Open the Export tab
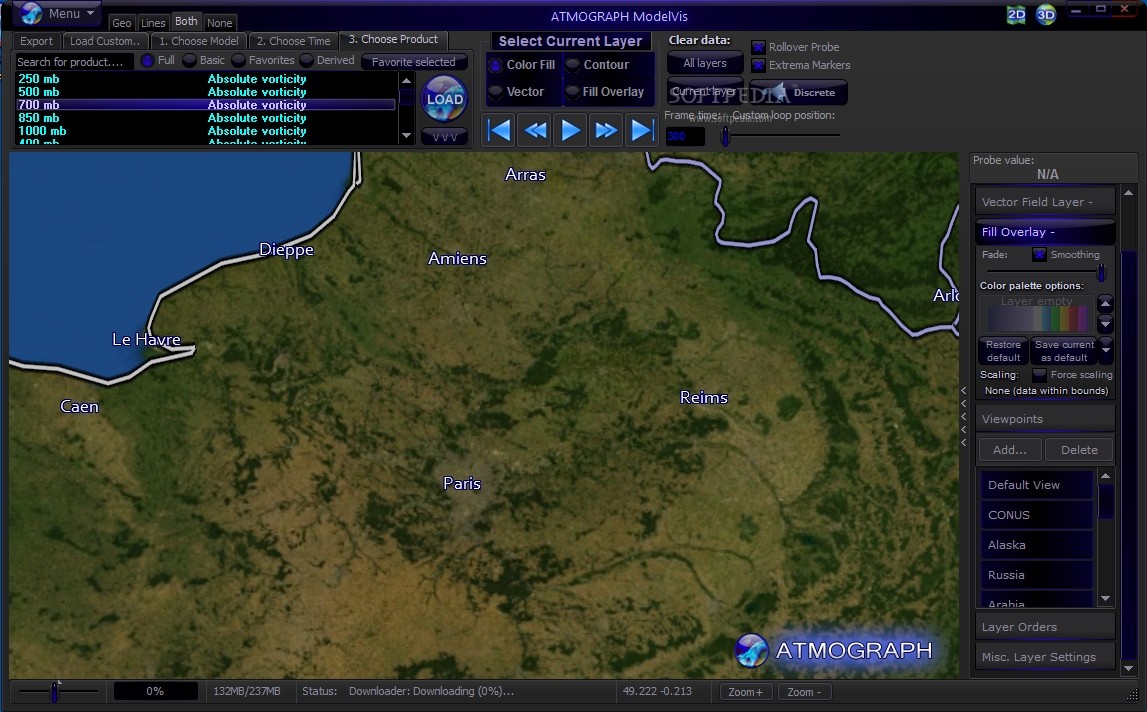 37,41
